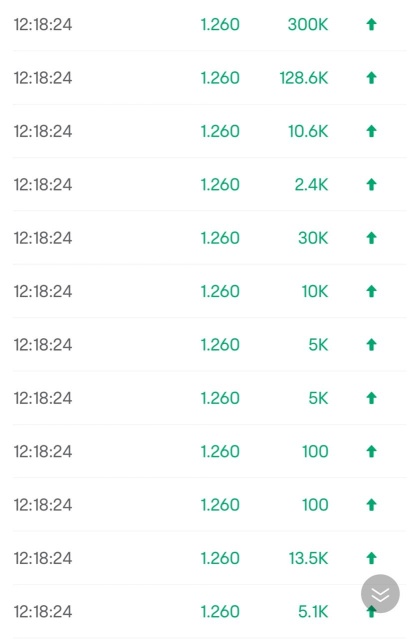Click up arrow beside the 10K volume
The image size is (419, 640).
[371, 291]
